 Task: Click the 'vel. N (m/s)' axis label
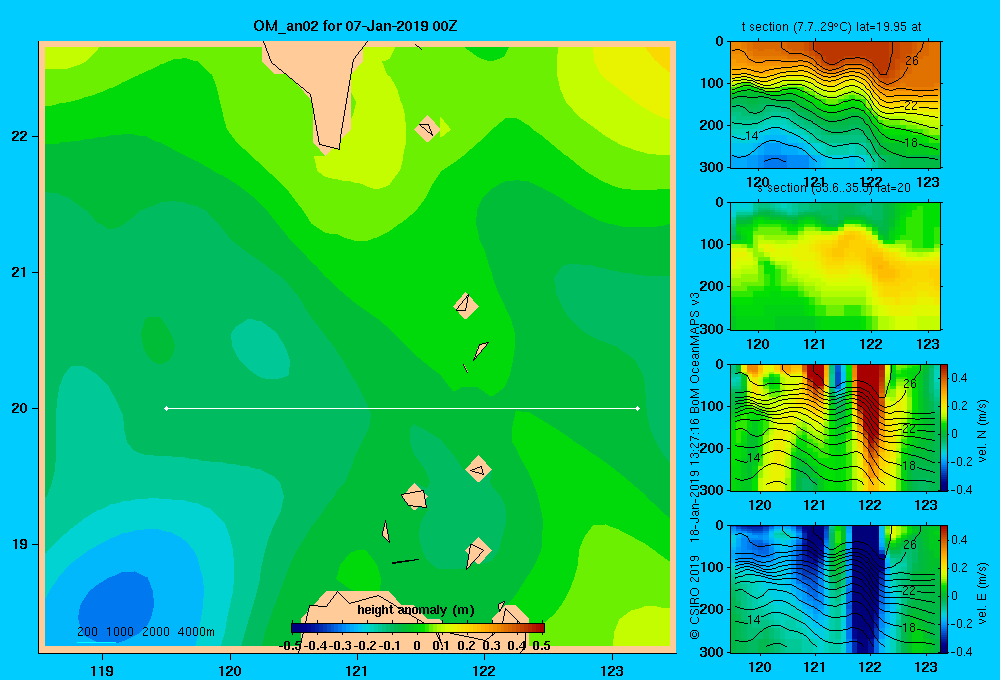coord(982,431)
